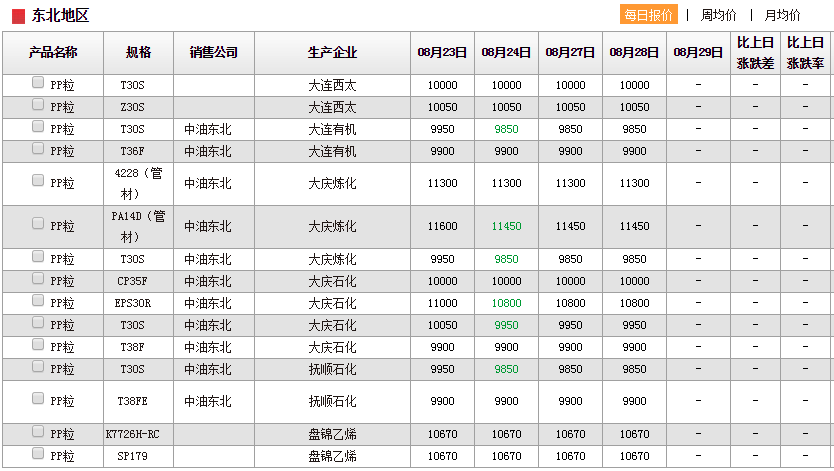
Task: Click green price 9950 on 08月24日
Action: (x=506, y=325)
